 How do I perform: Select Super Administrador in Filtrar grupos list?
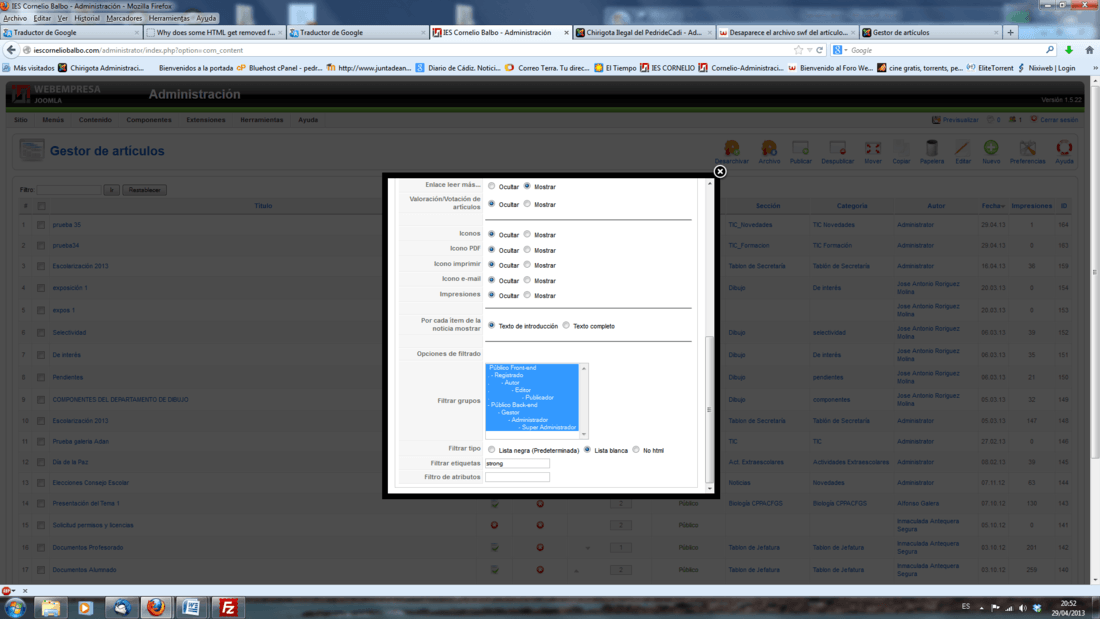(532, 427)
